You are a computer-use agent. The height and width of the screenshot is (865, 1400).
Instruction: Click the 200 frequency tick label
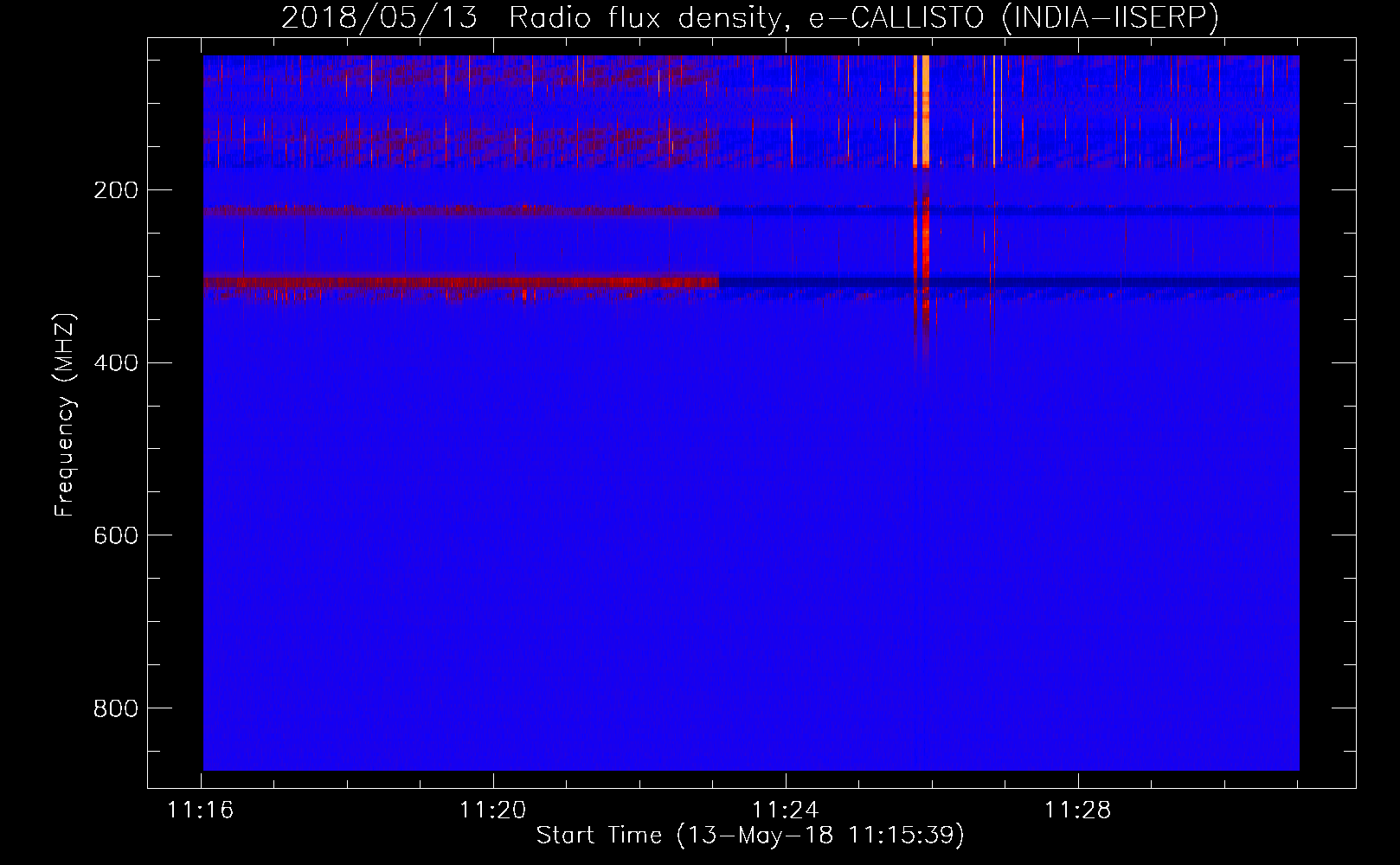pyautogui.click(x=116, y=190)
